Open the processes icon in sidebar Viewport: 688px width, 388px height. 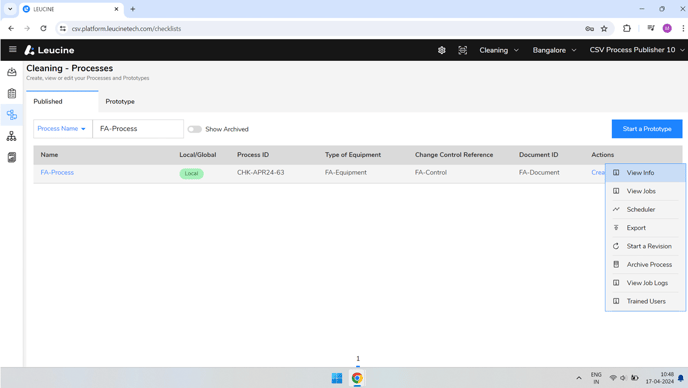click(x=12, y=115)
